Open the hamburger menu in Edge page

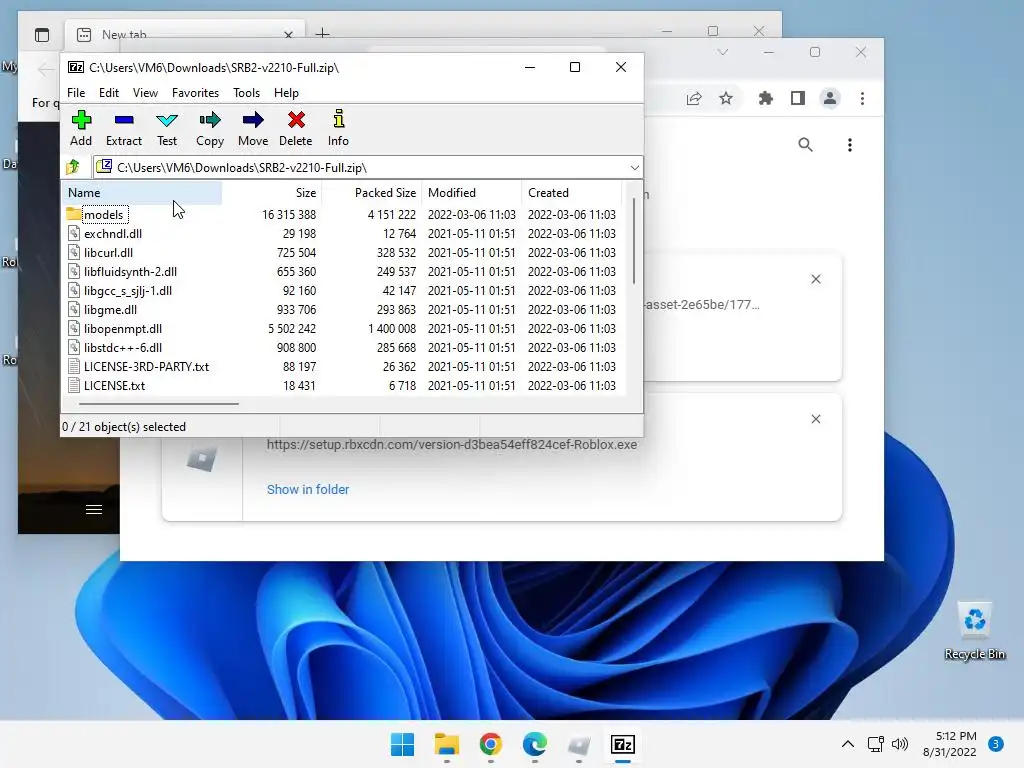[94, 509]
